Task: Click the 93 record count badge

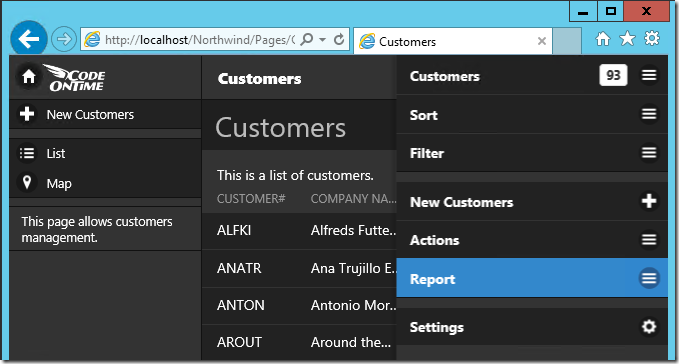Action: 613,75
